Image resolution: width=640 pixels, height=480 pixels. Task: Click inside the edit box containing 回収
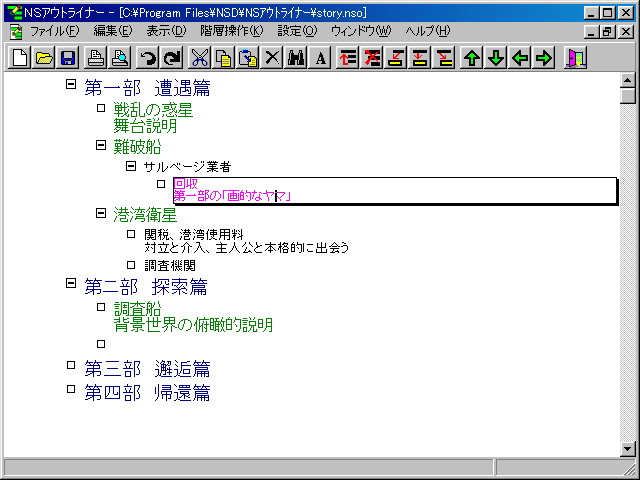[x=395, y=191]
